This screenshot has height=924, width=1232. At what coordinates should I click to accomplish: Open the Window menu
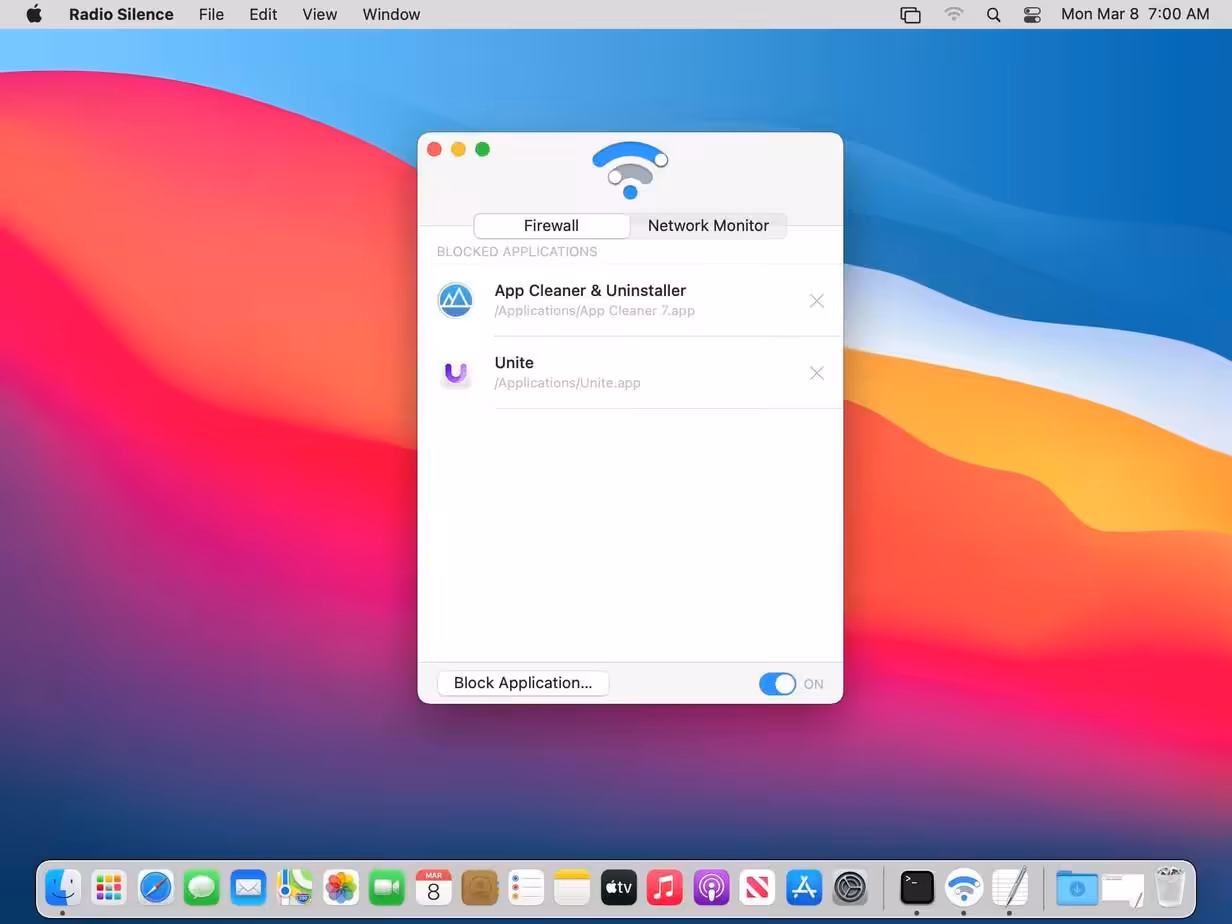point(391,14)
